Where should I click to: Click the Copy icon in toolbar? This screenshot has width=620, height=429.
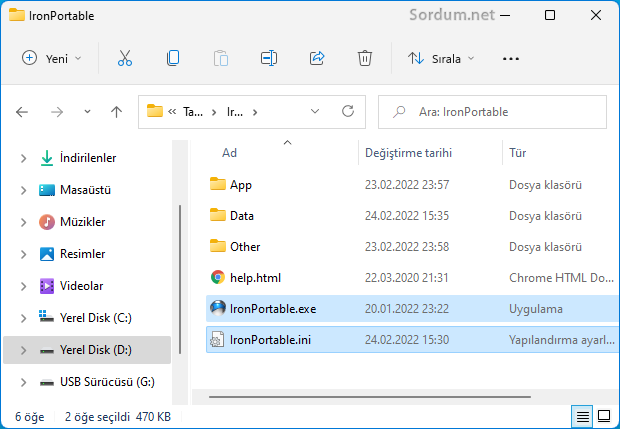[173, 59]
